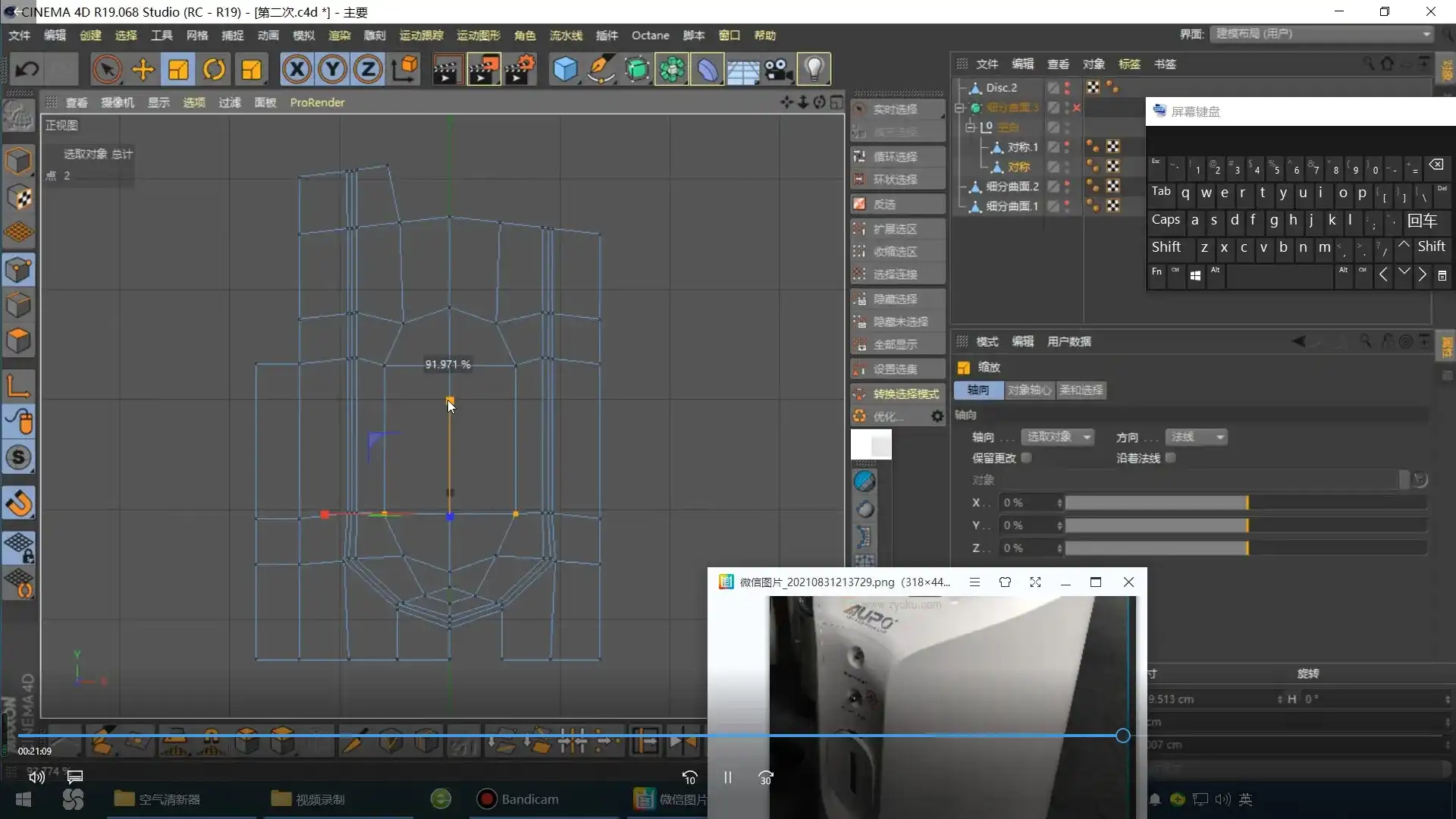This screenshot has width=1456, height=819.
Task: Click the camera object icon
Action: 778,70
